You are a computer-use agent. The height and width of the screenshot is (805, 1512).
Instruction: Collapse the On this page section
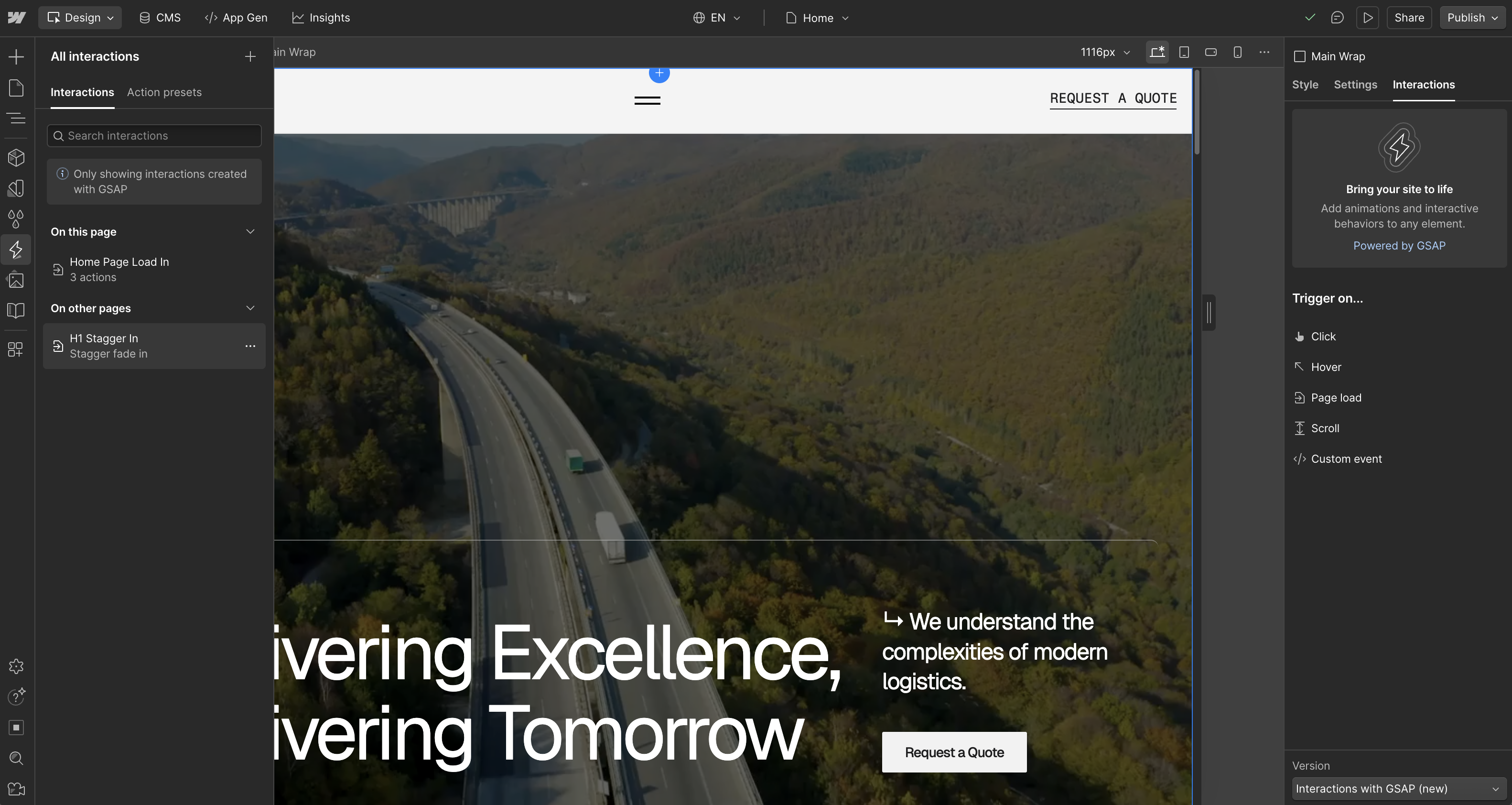point(250,231)
